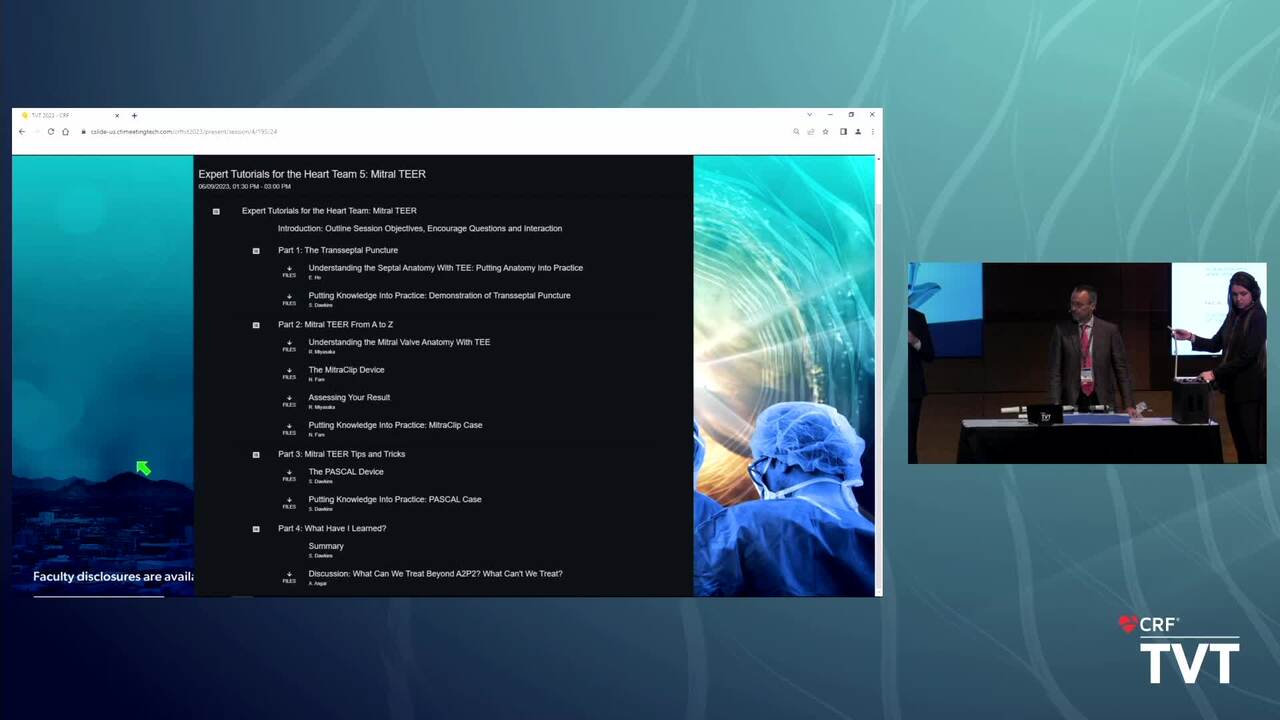Collapse Part 1: The Transseptal Puncture
Screen dimensions: 1280x720
(256, 251)
